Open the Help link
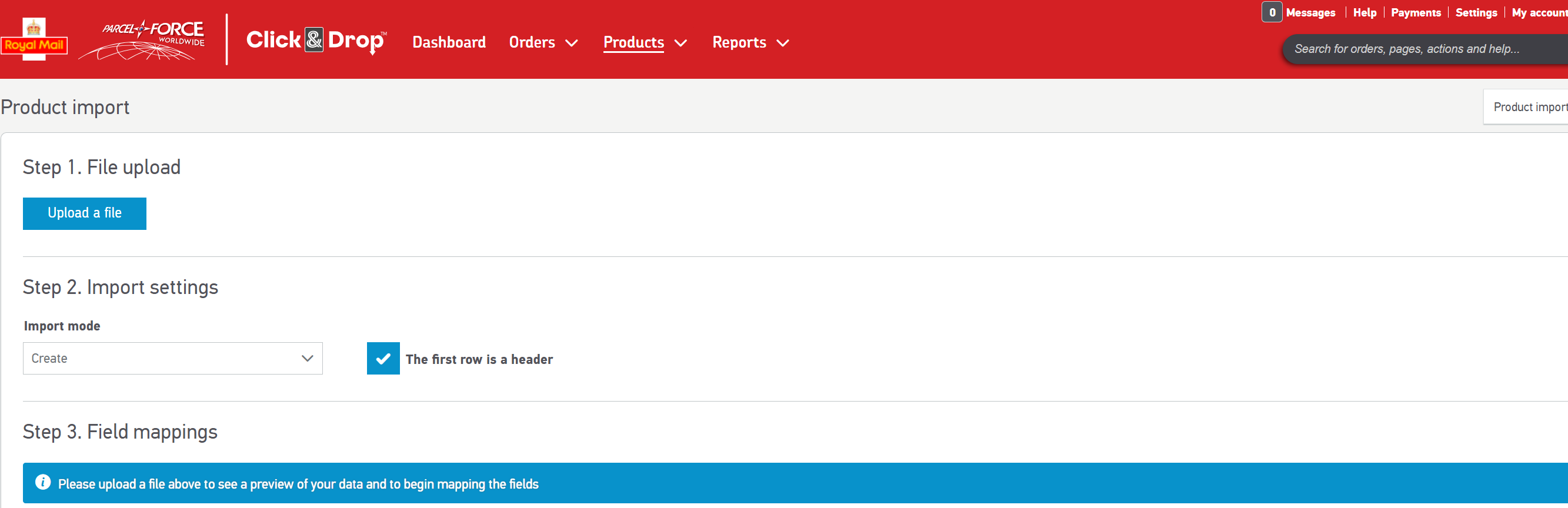Image resolution: width=1568 pixels, height=508 pixels. (x=1364, y=12)
